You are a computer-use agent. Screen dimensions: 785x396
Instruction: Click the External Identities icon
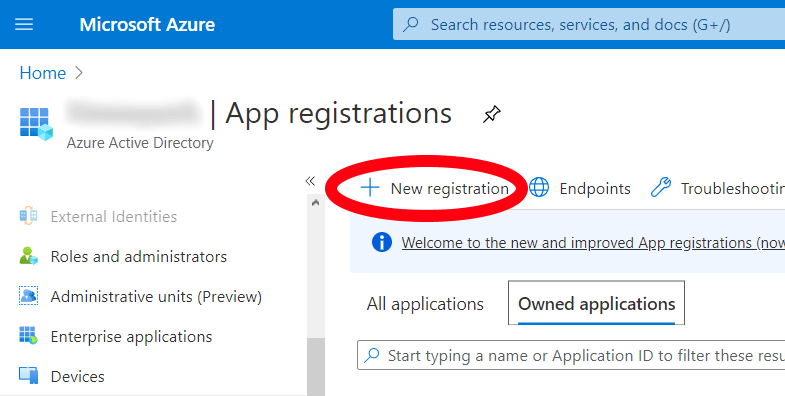click(x=28, y=216)
